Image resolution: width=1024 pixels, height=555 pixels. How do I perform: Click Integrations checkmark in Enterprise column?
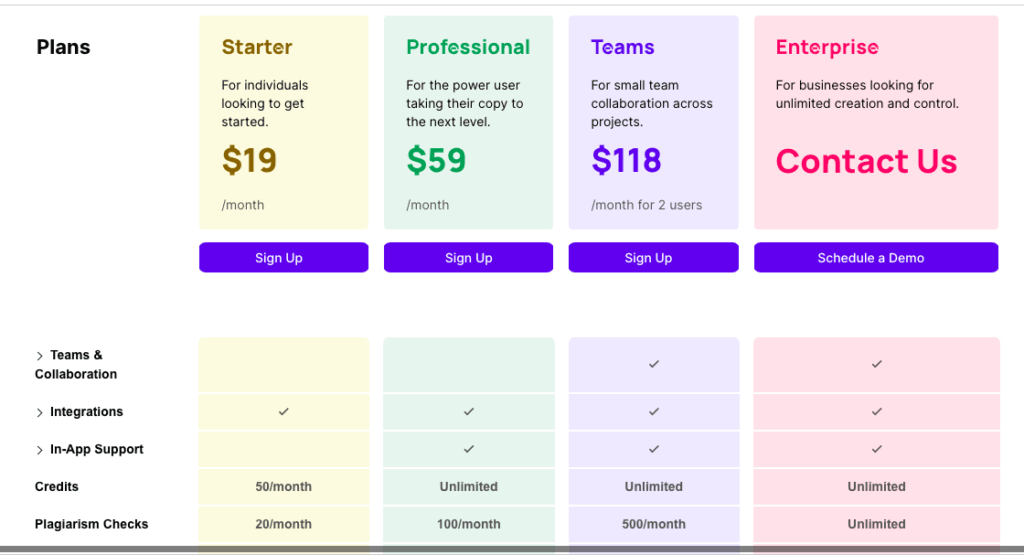coord(876,411)
